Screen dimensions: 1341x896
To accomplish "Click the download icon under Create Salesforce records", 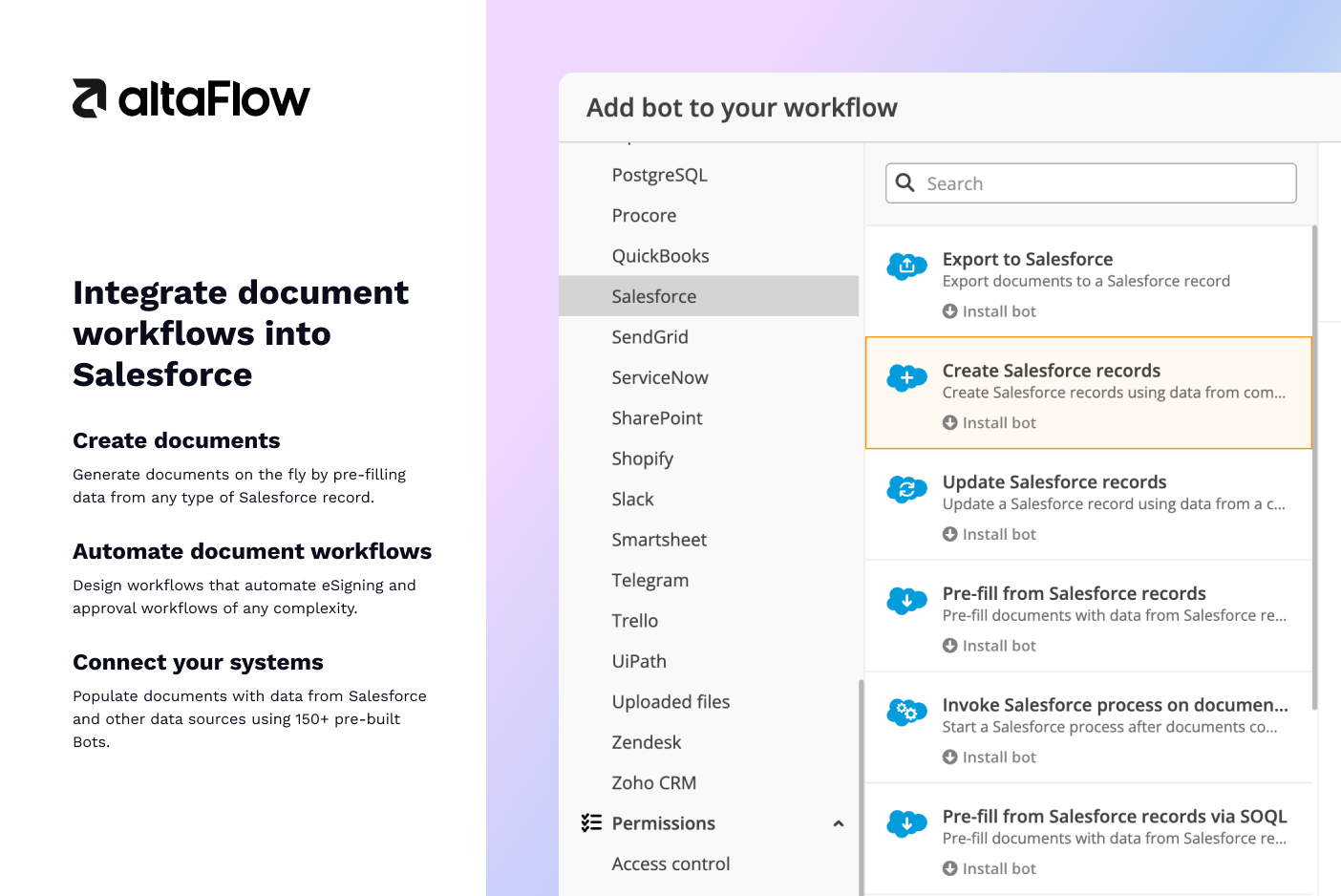I will click(949, 423).
